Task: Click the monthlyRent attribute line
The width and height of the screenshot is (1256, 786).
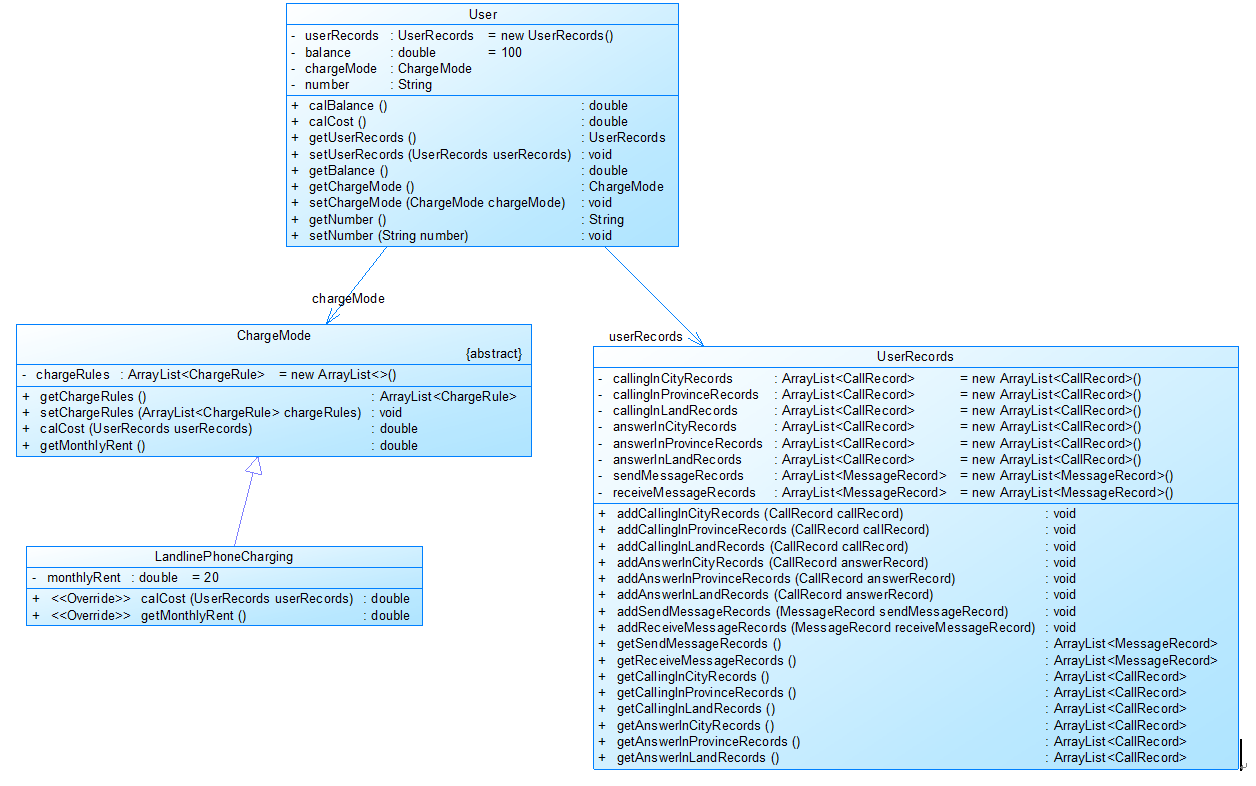Action: 125,577
